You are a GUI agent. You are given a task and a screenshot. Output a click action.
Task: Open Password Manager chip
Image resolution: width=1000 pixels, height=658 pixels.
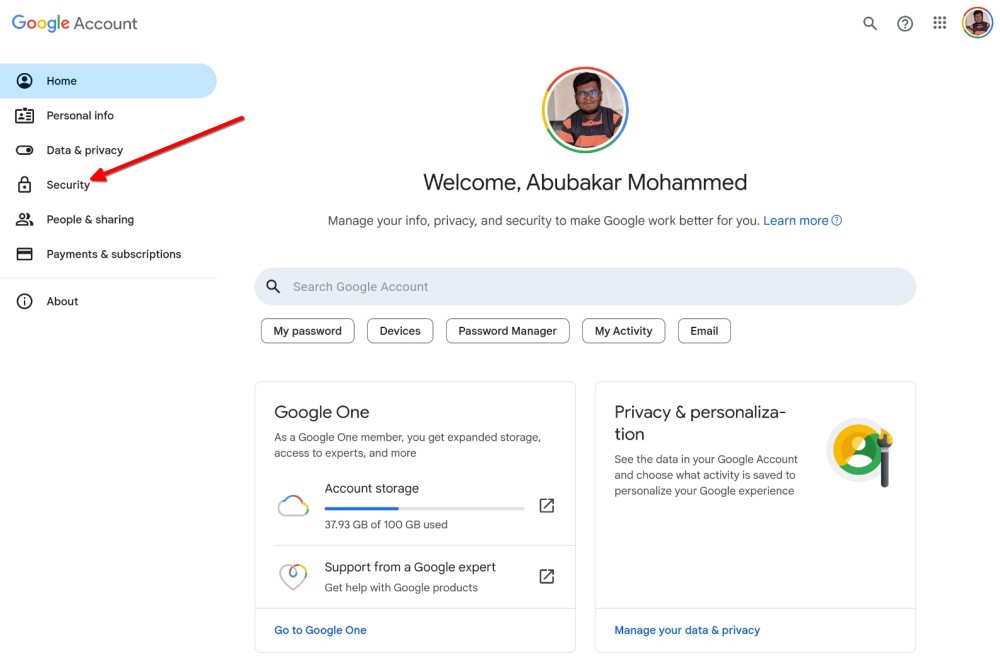[508, 331]
